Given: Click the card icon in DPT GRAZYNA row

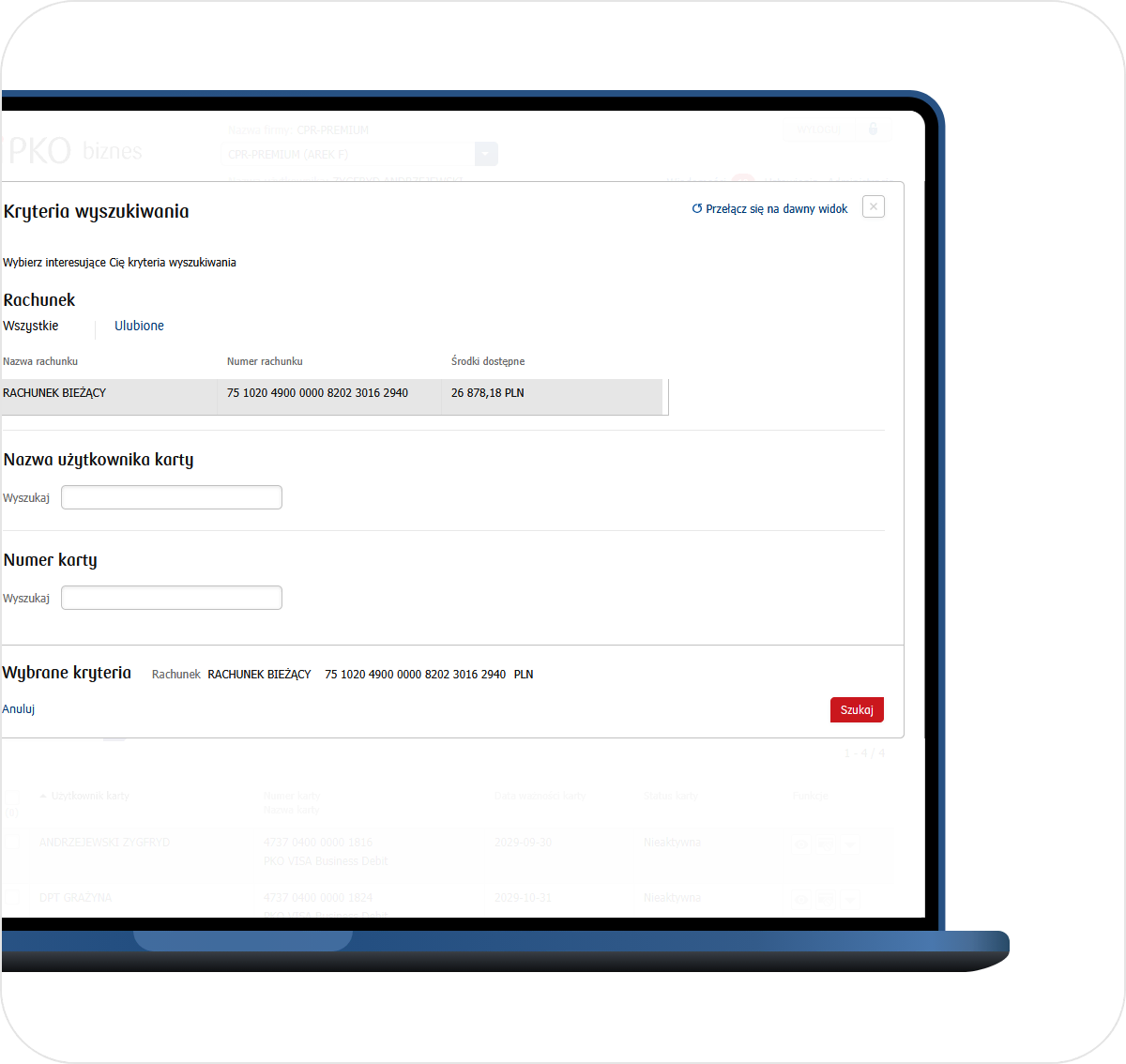Looking at the screenshot, I should (x=824, y=900).
